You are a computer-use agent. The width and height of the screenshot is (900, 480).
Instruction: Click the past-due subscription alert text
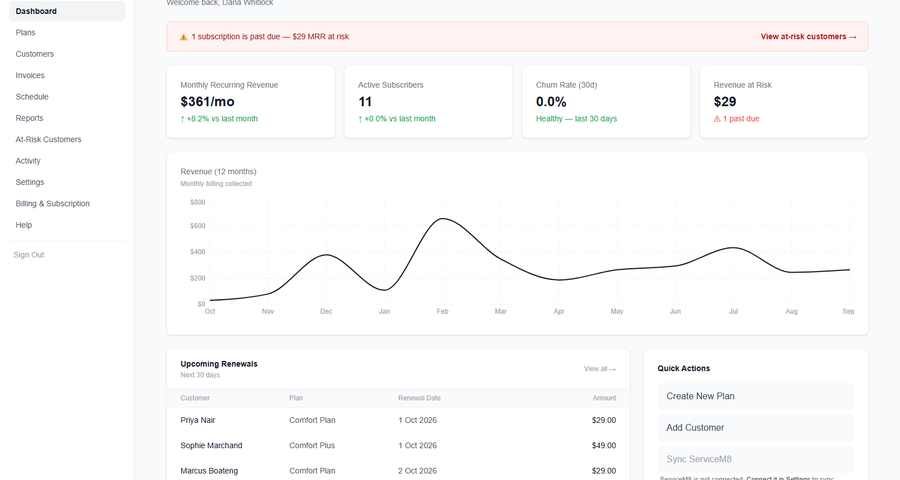(270, 36)
